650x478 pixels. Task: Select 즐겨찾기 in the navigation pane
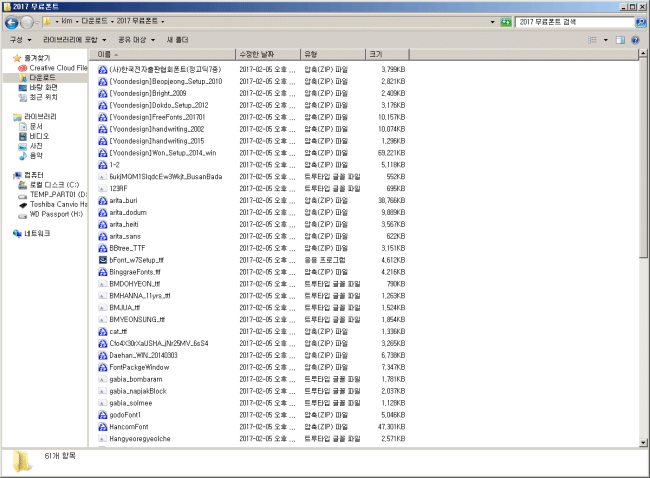37,58
